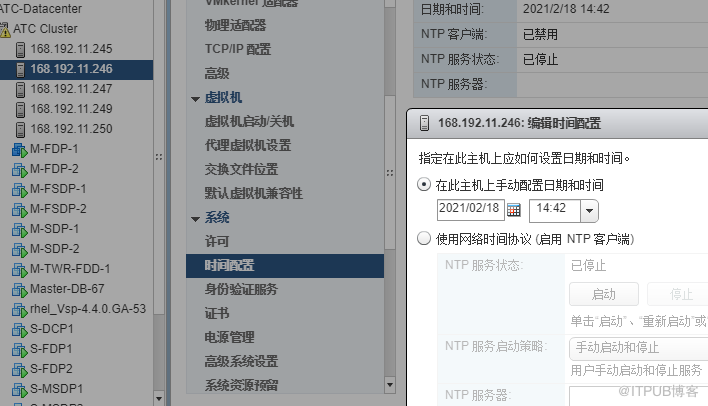Image resolution: width=708 pixels, height=406 pixels.
Task: Click the M-TWR-FDD-1 virtual machine icon
Action: pos(19,270)
